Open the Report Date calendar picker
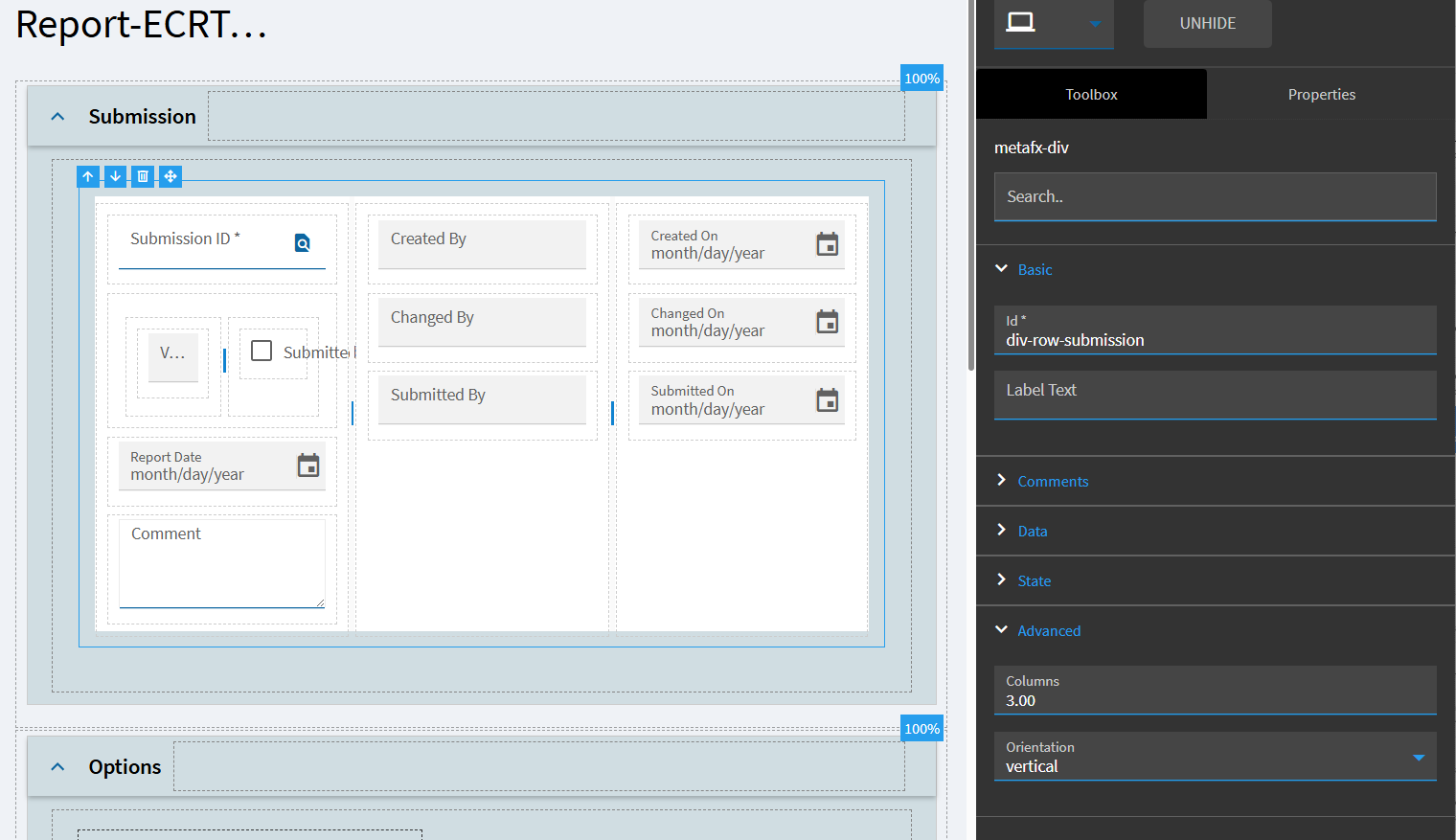 tap(308, 465)
